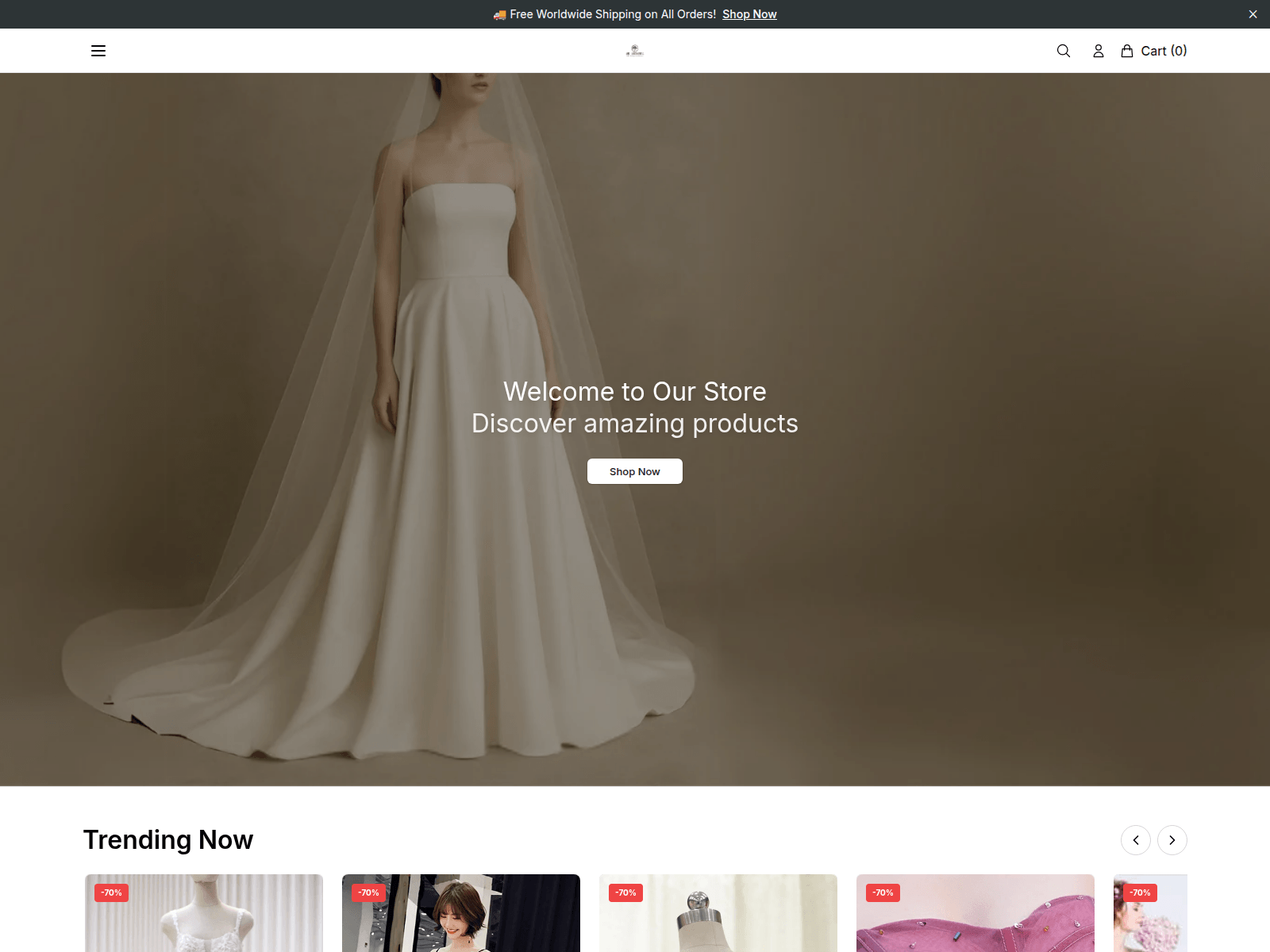This screenshot has height=952, width=1270.
Task: Open the pink studded garment product thumbnail
Action: tap(976, 913)
